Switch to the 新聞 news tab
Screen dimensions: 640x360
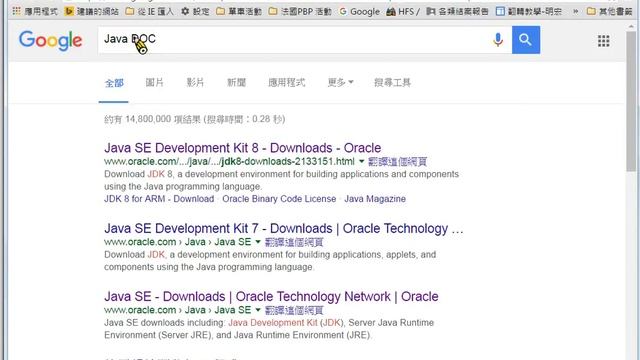pyautogui.click(x=236, y=82)
